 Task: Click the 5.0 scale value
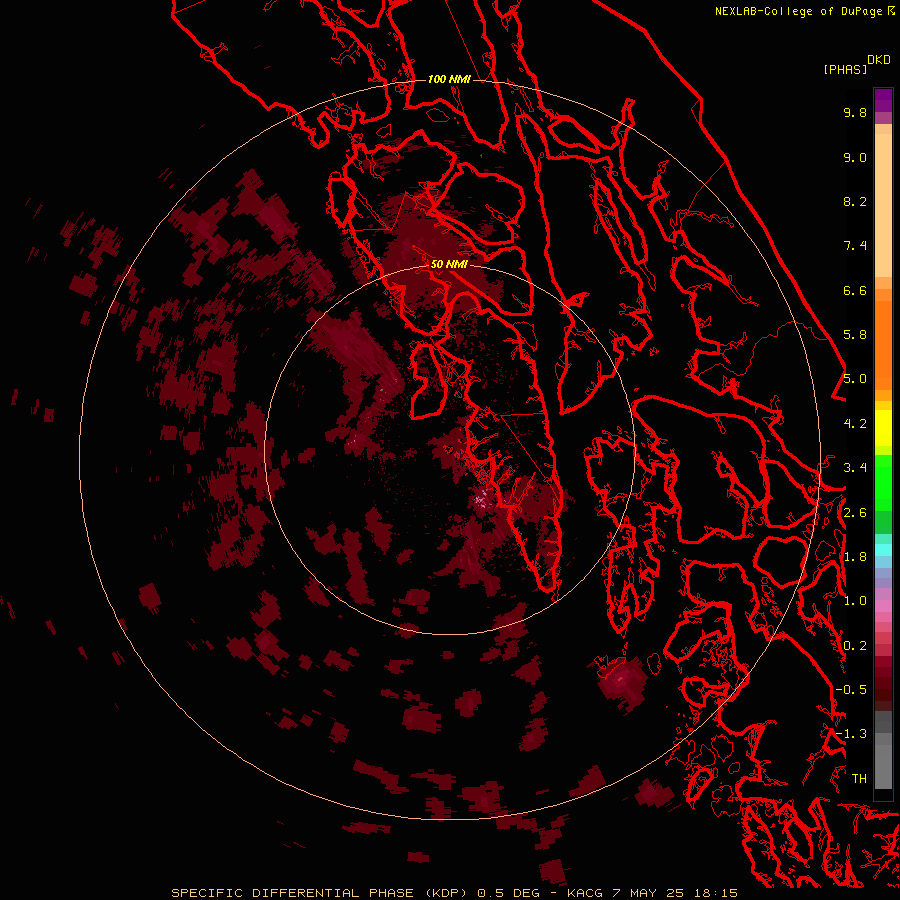(855, 379)
